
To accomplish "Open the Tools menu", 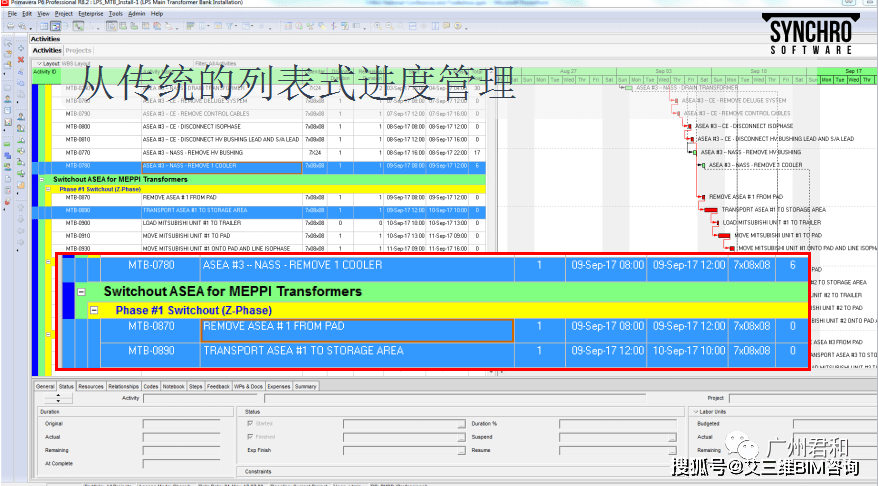I will 116,13.
